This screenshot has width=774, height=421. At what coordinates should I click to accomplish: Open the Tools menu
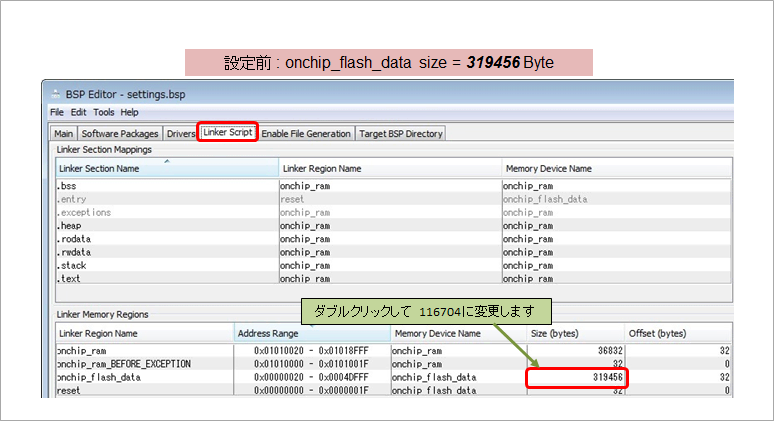(x=104, y=112)
